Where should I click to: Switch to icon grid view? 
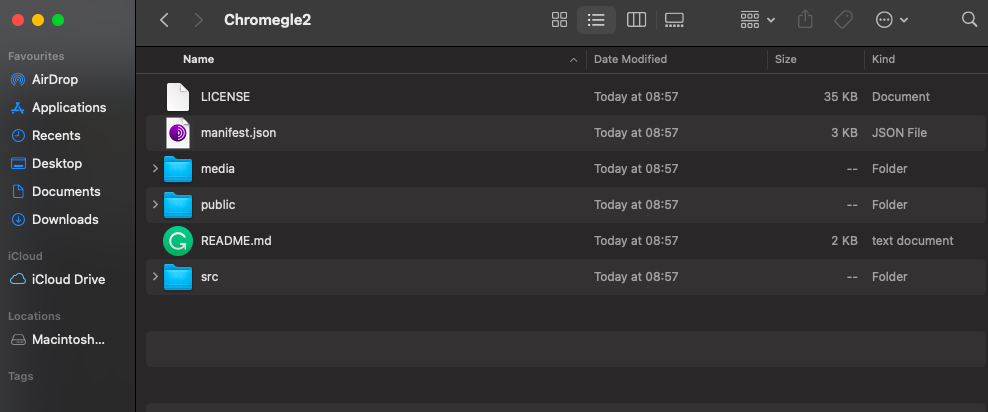point(560,20)
